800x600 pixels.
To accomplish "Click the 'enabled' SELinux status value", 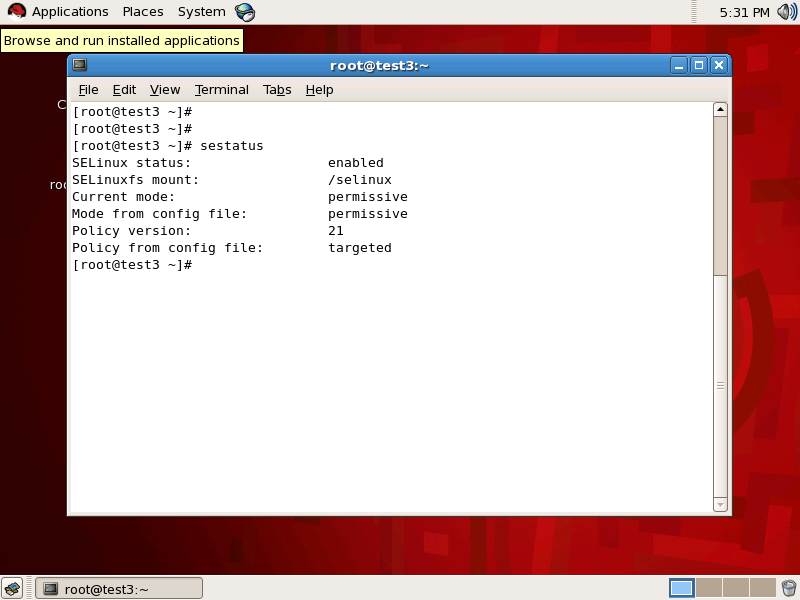I will (356, 163).
